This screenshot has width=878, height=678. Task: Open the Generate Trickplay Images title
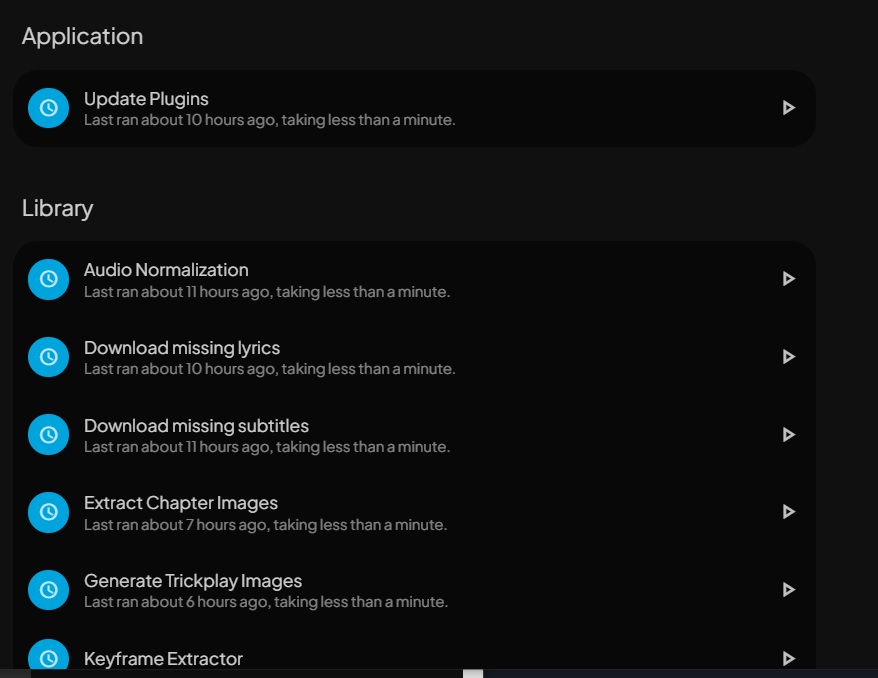tap(192, 581)
